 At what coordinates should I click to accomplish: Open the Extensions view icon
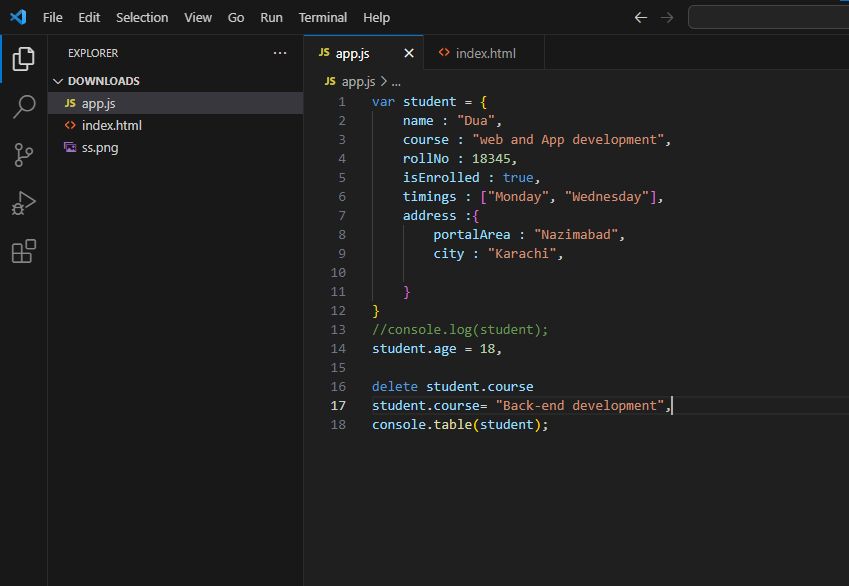[23, 251]
